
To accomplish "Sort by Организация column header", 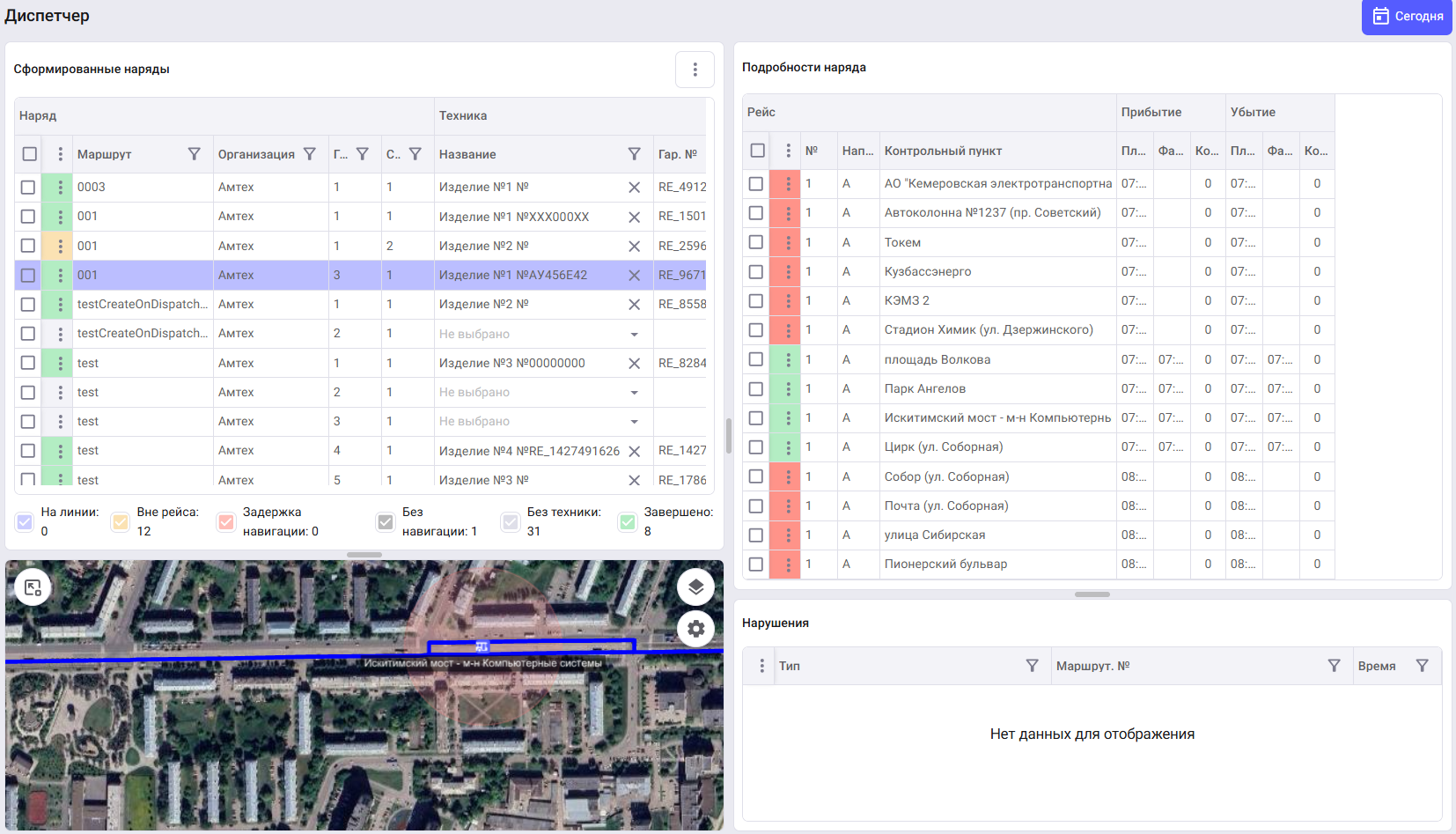I will (256, 154).
